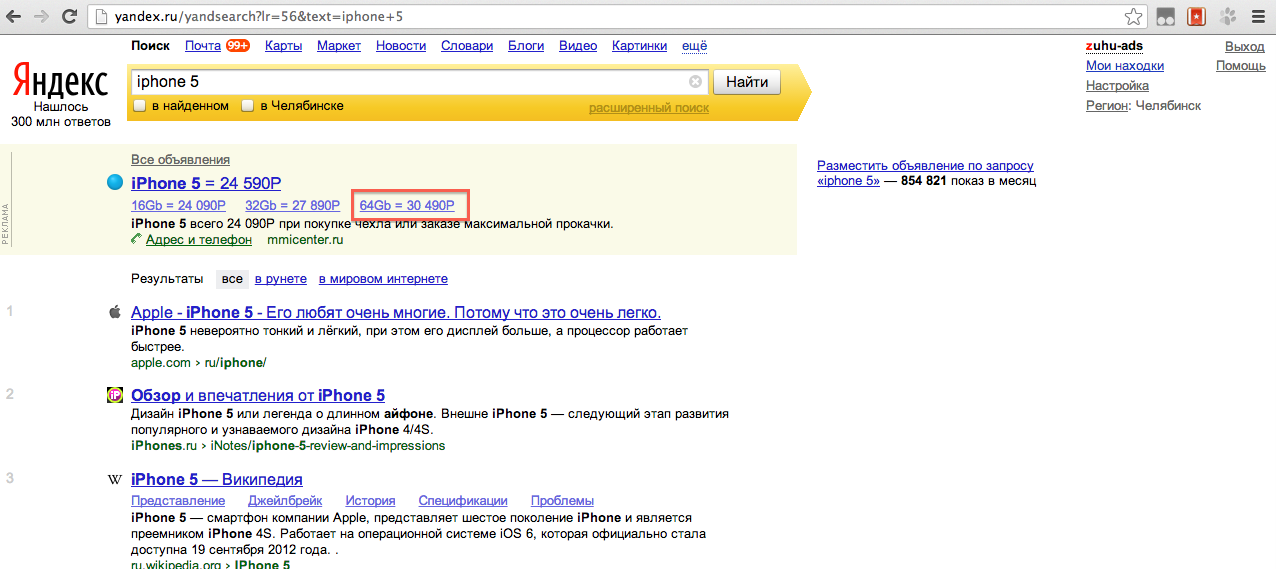The height and width of the screenshot is (569, 1276).
Task: Filter results 'в рунете'
Action: pos(280,279)
